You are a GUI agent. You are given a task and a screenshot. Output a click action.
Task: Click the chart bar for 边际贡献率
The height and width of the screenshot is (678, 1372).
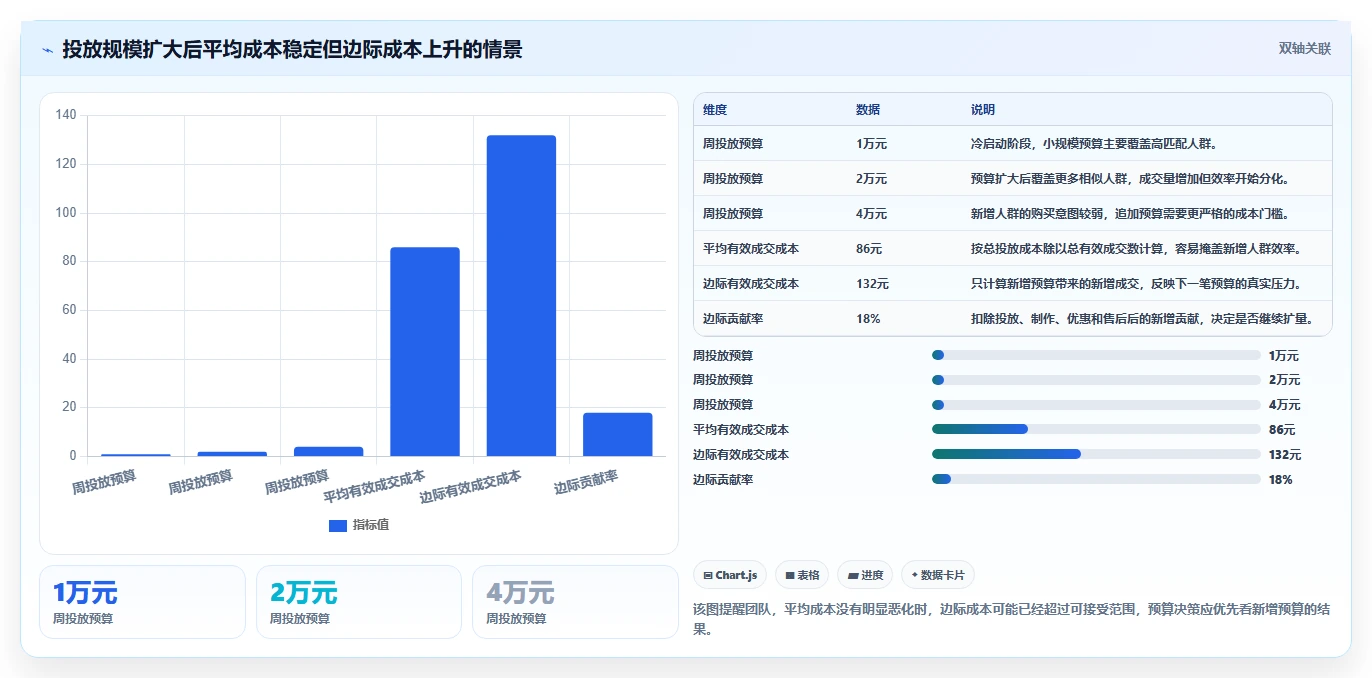point(618,434)
